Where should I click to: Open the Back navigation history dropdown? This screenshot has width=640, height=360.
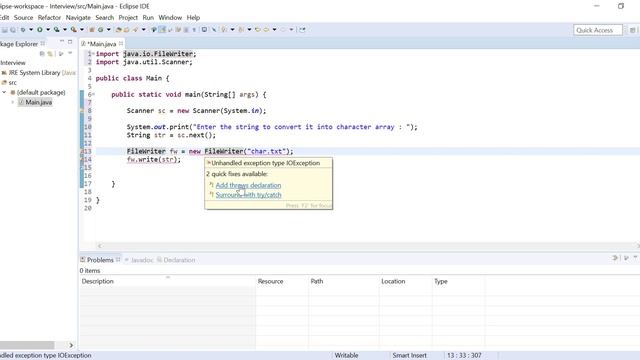pyautogui.click(x=274, y=29)
